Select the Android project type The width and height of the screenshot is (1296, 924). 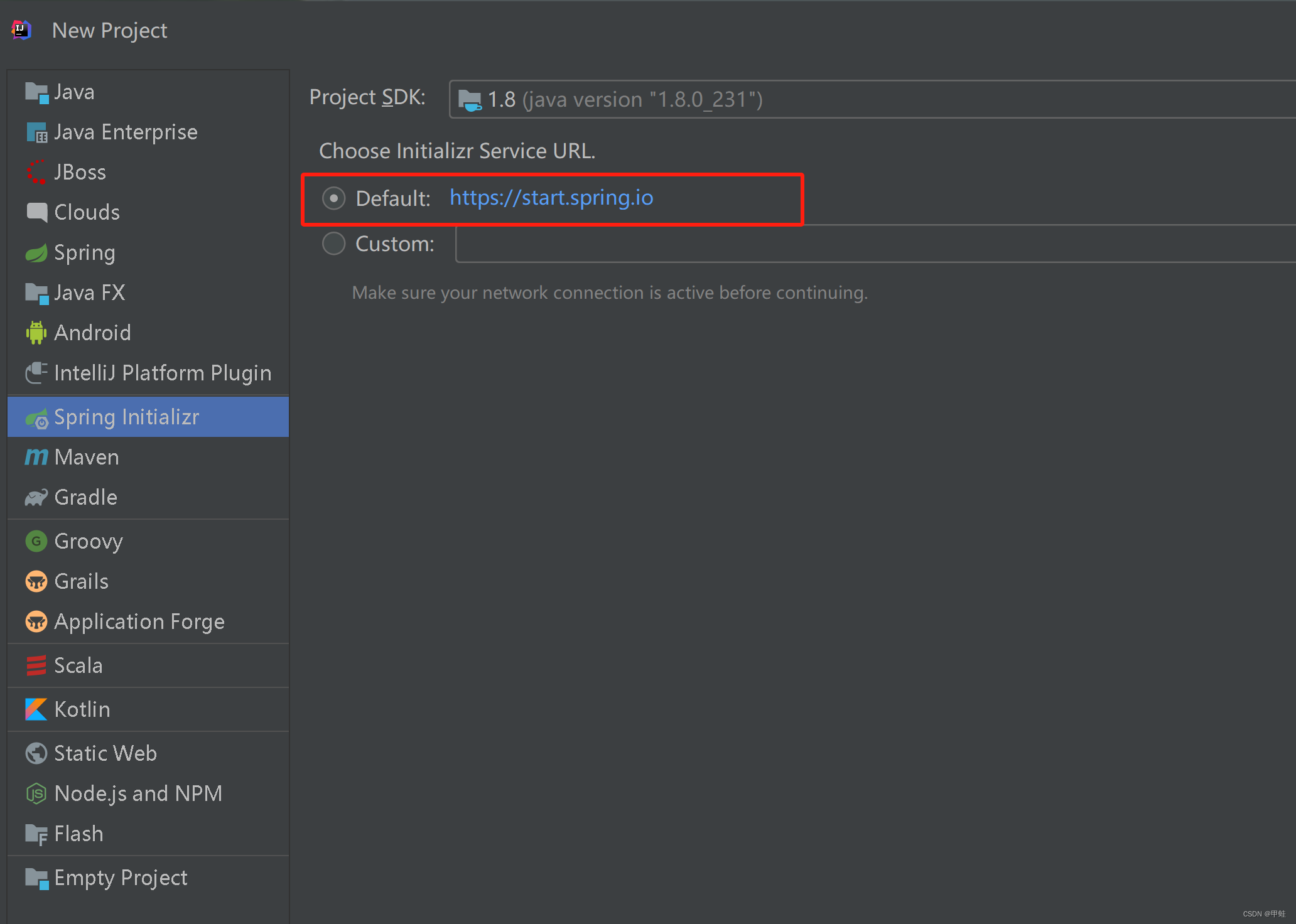click(93, 332)
